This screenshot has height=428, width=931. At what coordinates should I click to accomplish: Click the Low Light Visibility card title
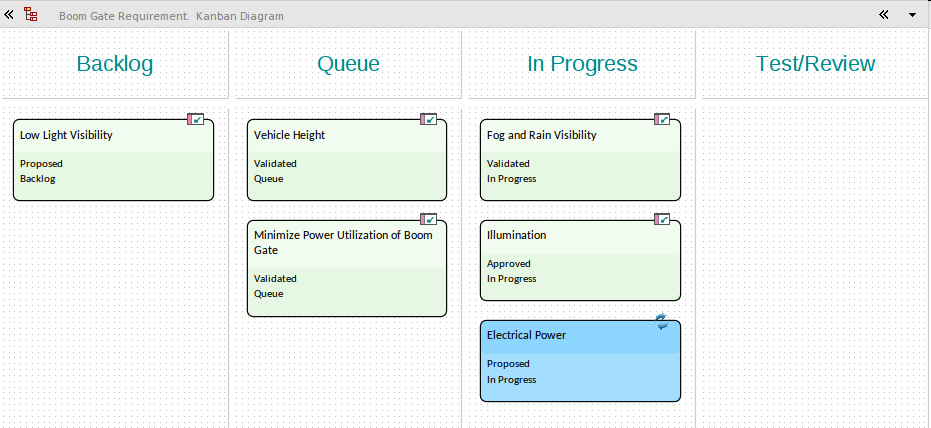pyautogui.click(x=66, y=135)
